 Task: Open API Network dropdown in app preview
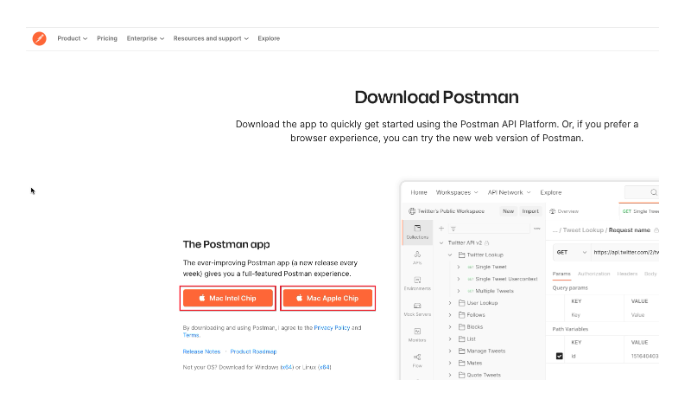click(x=509, y=193)
